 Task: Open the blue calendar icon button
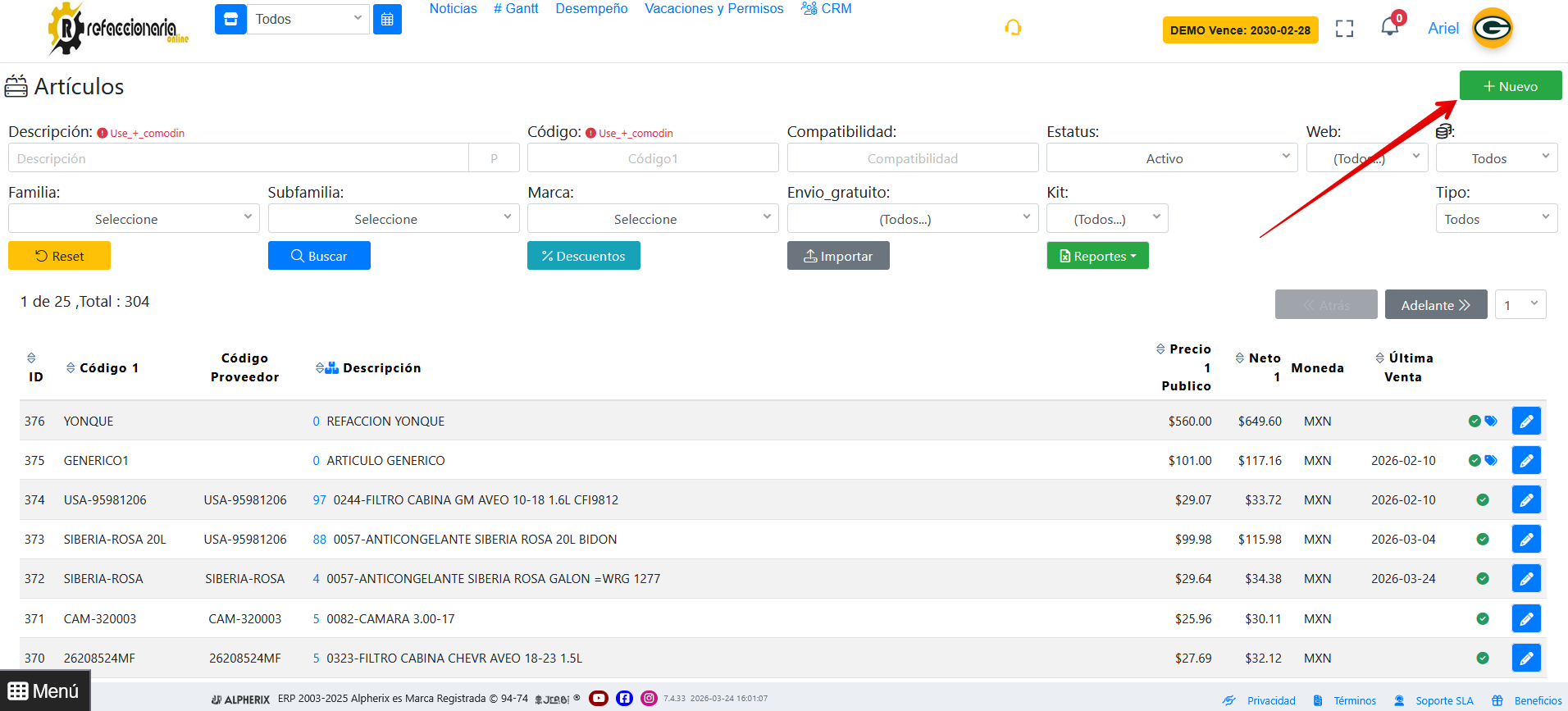387,19
